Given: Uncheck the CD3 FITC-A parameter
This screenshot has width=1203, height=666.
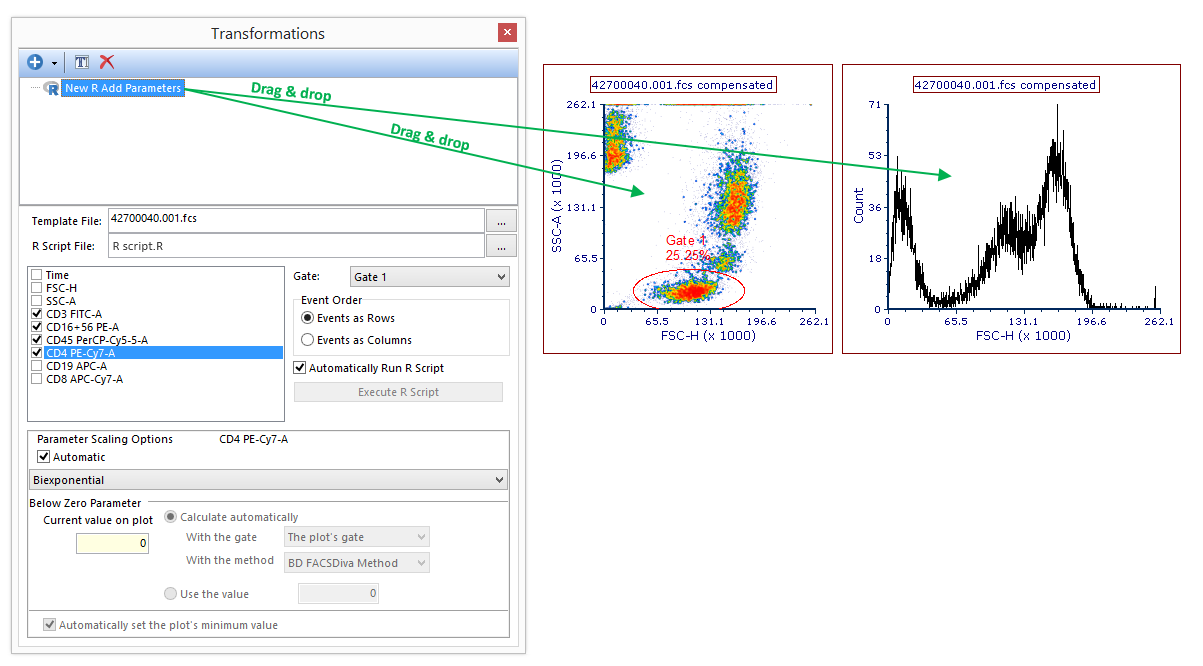Looking at the screenshot, I should pyautogui.click(x=37, y=314).
